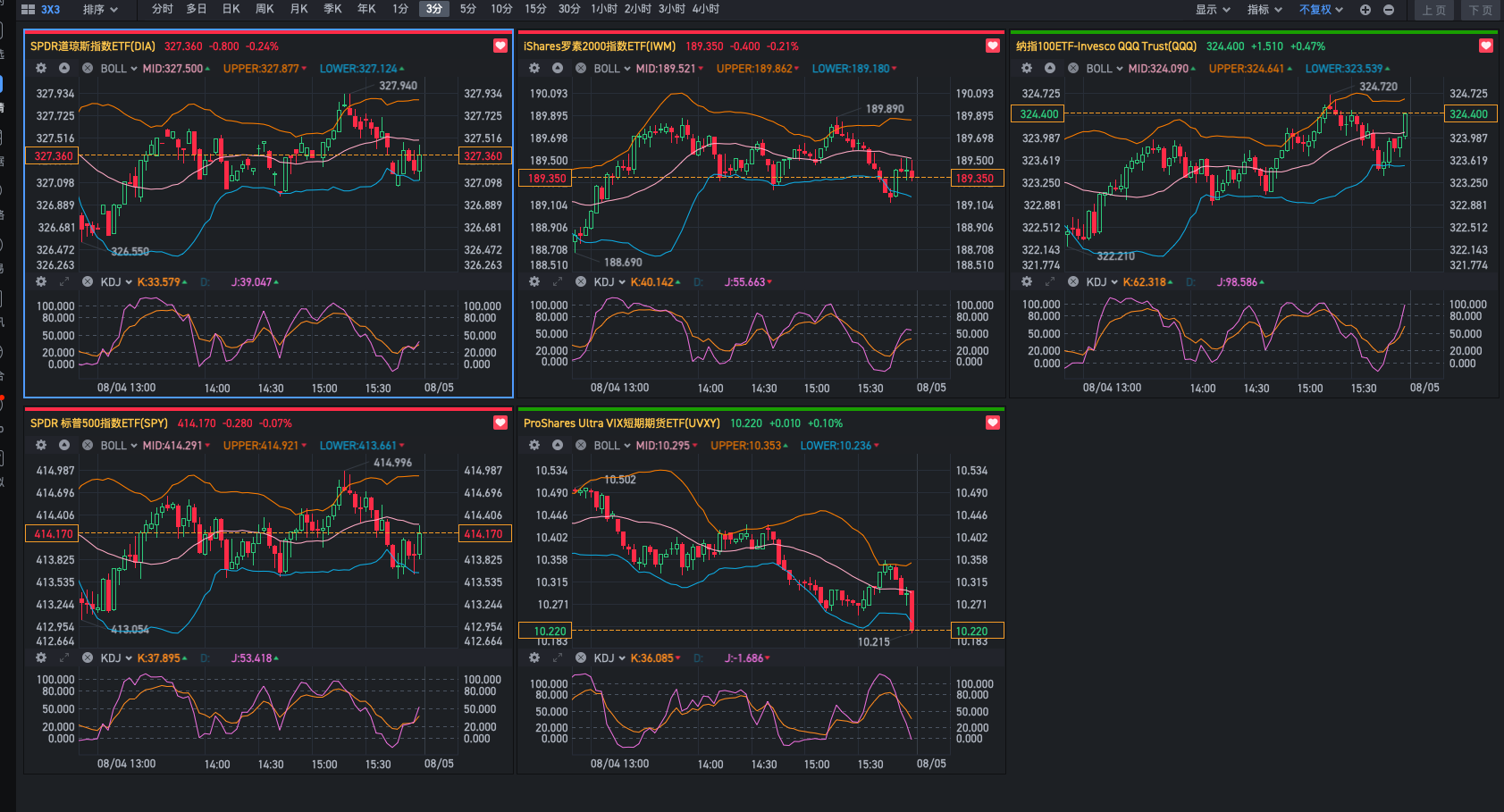1504x812 pixels.
Task: Open BOLL settings gear in SPY chart
Action: (41, 446)
